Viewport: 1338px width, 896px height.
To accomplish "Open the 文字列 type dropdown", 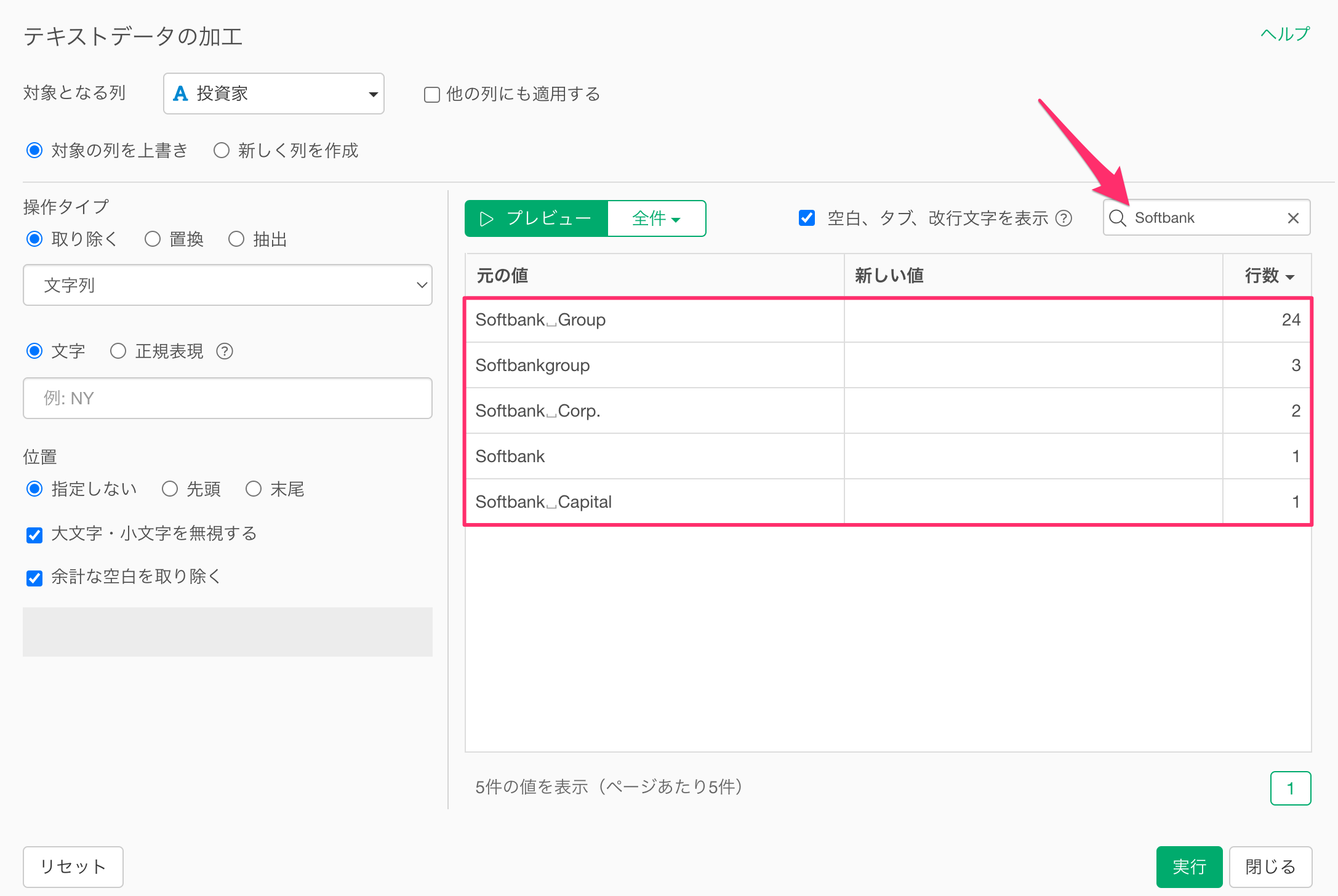I will (228, 285).
